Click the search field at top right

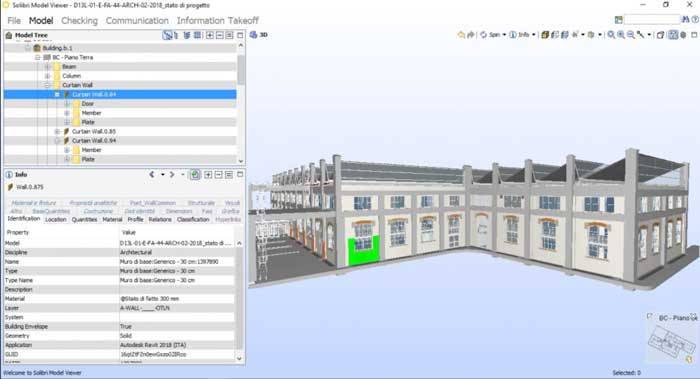pyautogui.click(x=651, y=20)
